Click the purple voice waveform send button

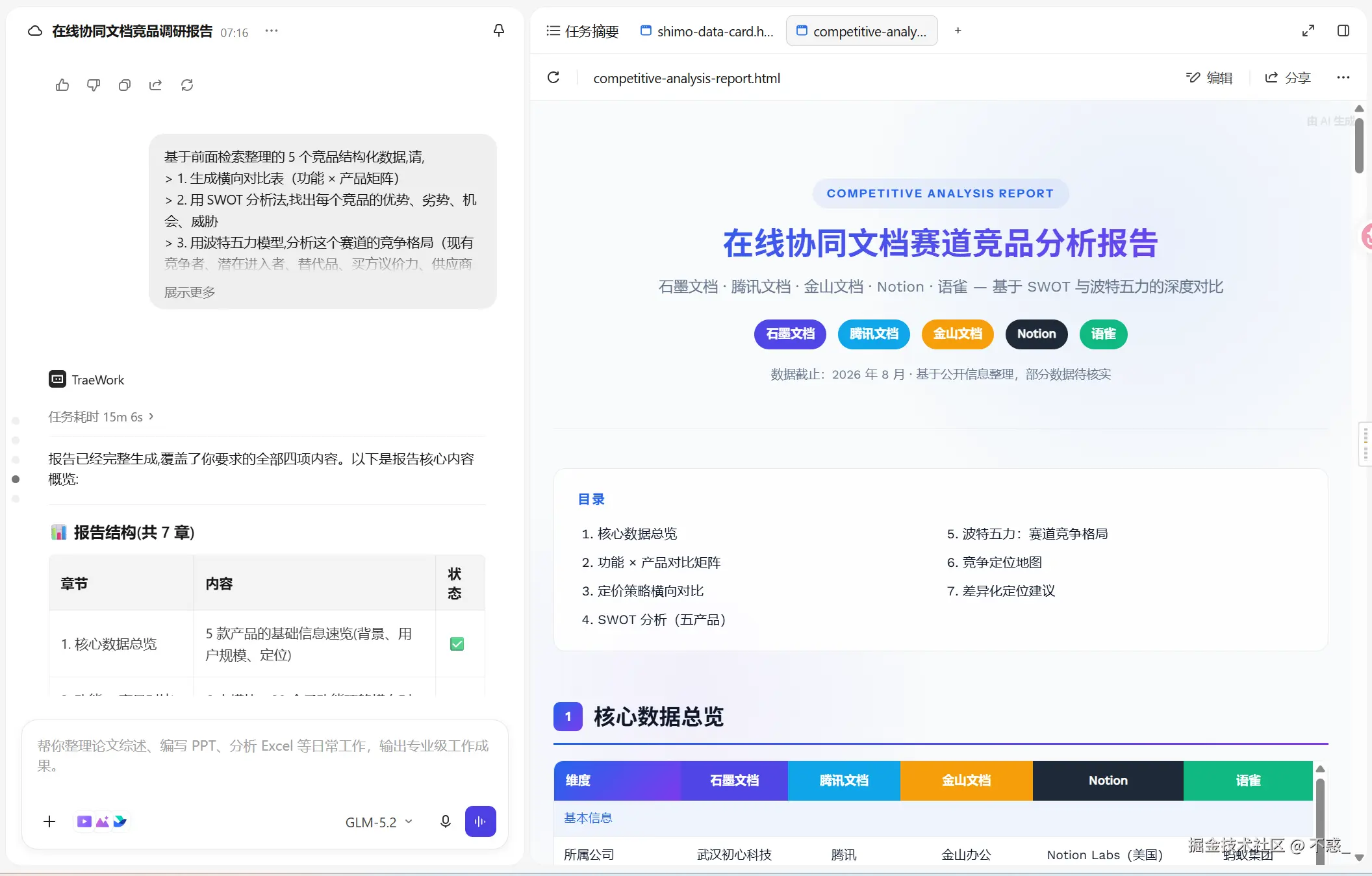[x=481, y=821]
